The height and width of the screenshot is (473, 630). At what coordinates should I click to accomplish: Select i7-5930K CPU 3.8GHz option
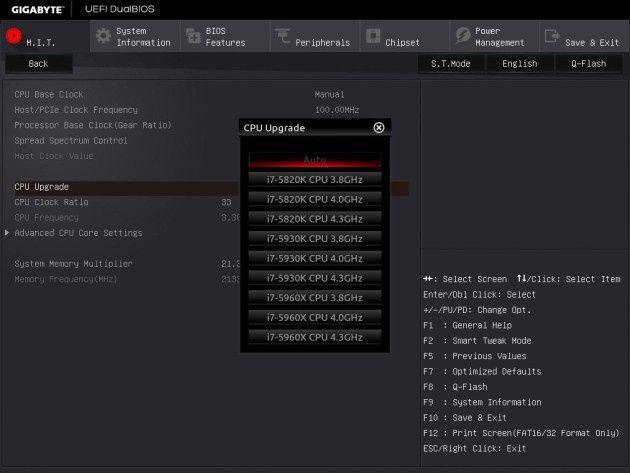click(315, 239)
